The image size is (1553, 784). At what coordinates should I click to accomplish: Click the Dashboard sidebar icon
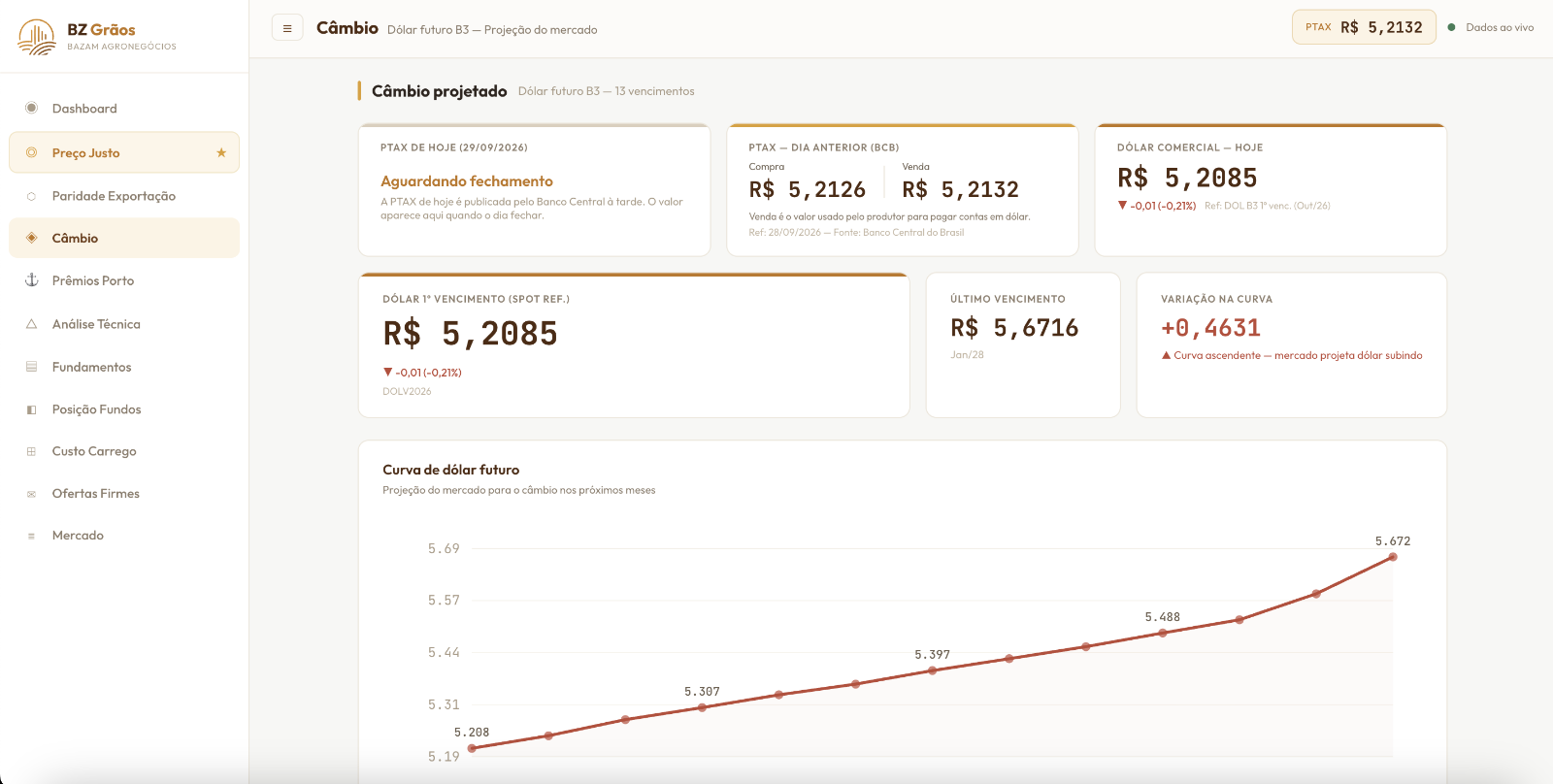coord(31,108)
